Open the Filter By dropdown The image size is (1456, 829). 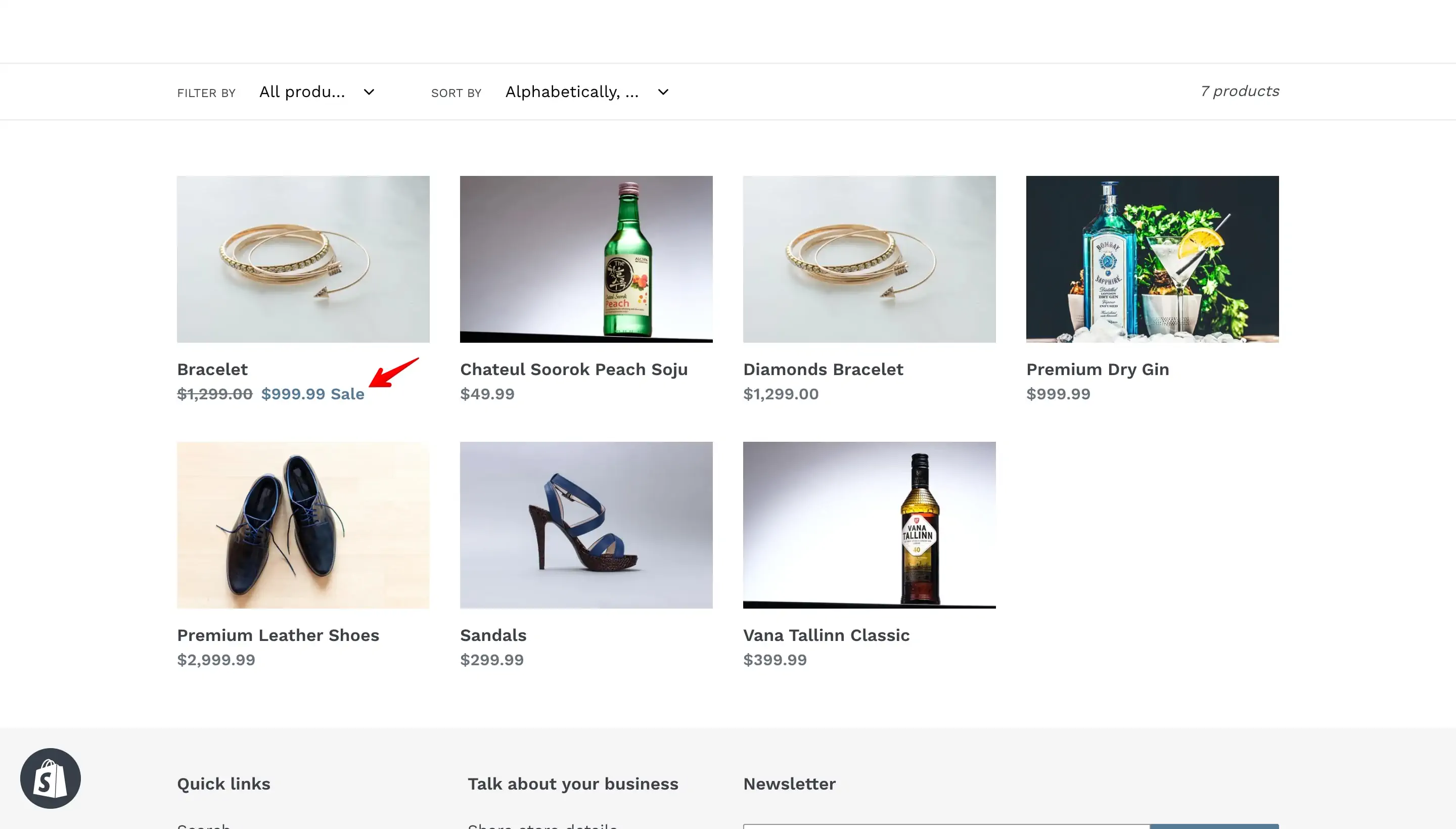(x=317, y=91)
